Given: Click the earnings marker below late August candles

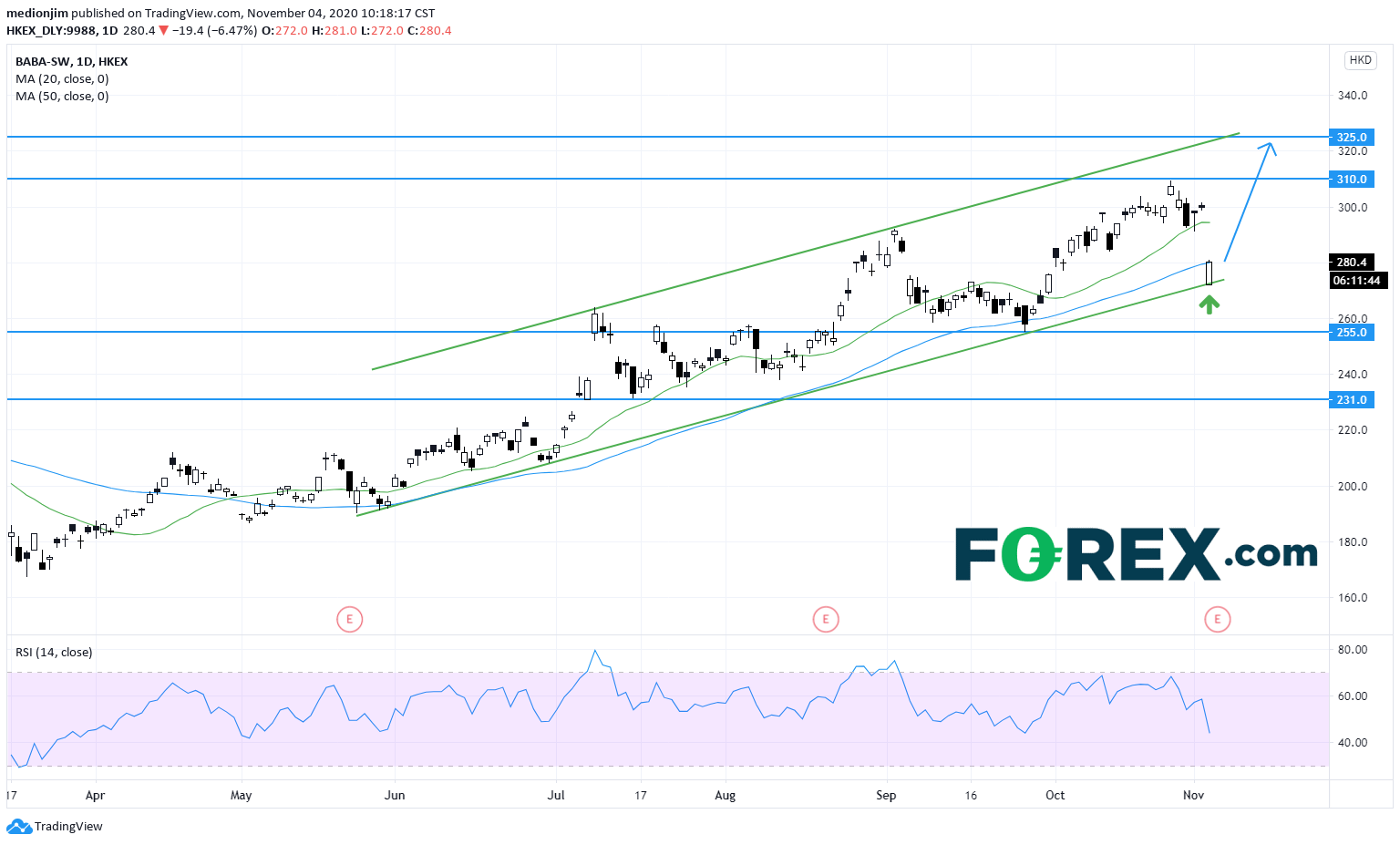Looking at the screenshot, I should (825, 620).
